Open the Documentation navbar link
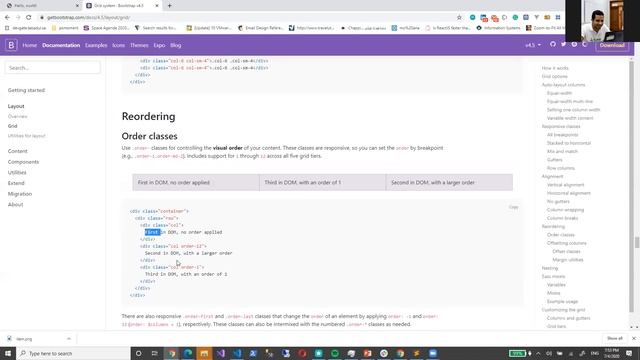Screen dimensions: 640x360 pyautogui.click(x=61, y=45)
